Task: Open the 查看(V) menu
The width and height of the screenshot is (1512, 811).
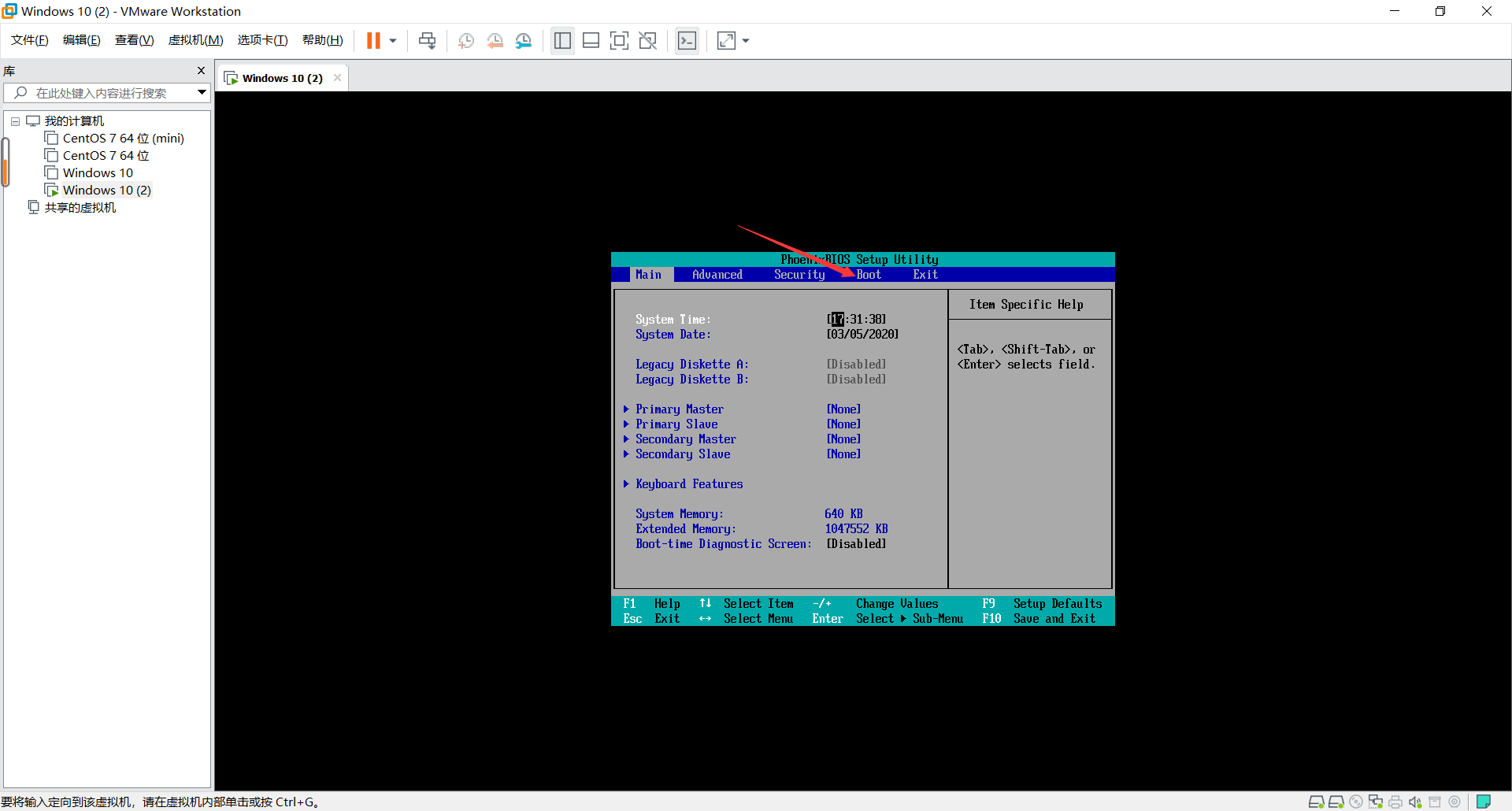Action: (x=135, y=40)
